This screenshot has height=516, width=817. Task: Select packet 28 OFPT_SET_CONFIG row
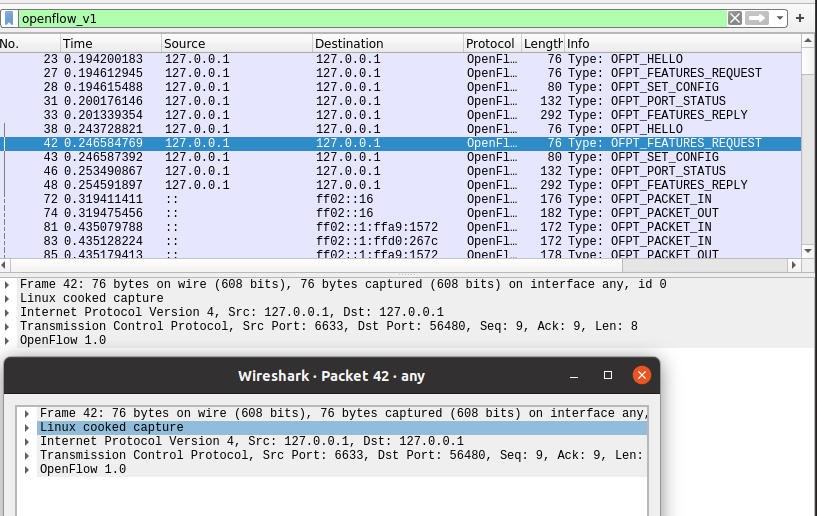pyautogui.click(x=400, y=87)
